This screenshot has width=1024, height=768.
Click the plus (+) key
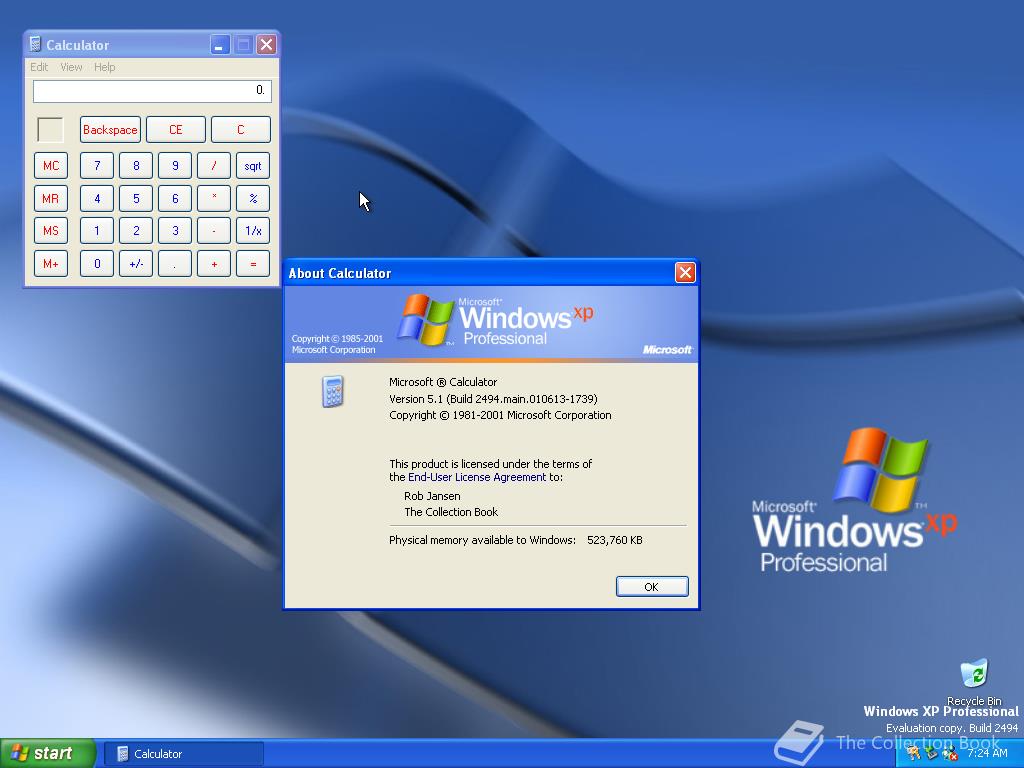(x=214, y=264)
